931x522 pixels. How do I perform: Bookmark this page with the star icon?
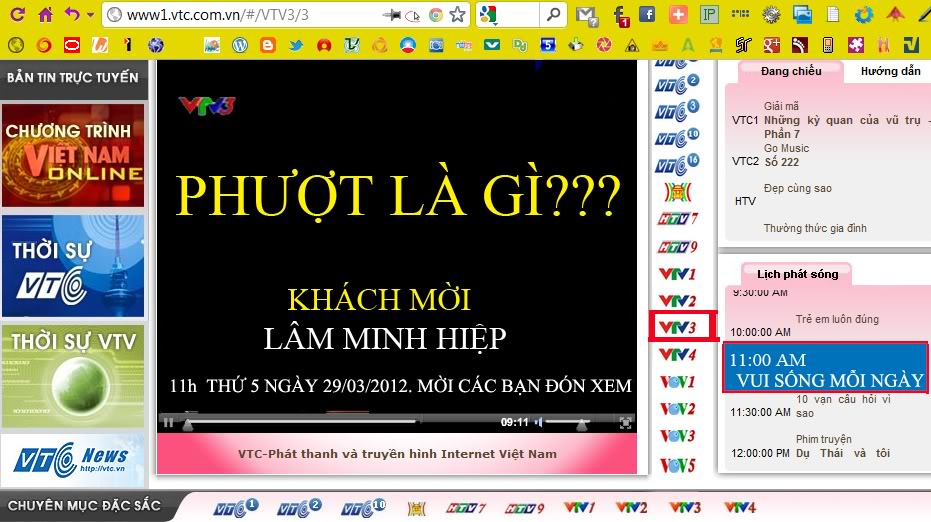(457, 14)
